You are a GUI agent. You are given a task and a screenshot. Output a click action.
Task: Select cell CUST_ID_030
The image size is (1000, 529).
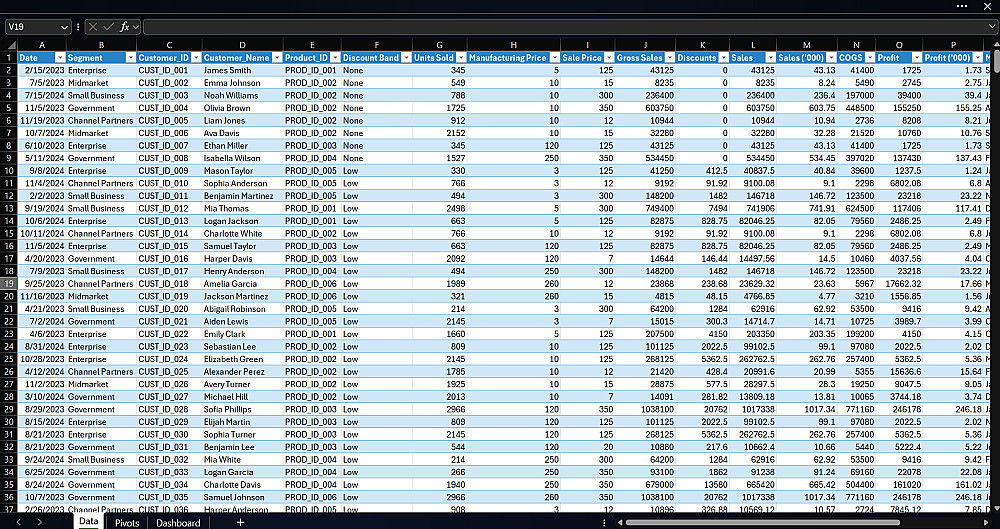tap(169, 434)
